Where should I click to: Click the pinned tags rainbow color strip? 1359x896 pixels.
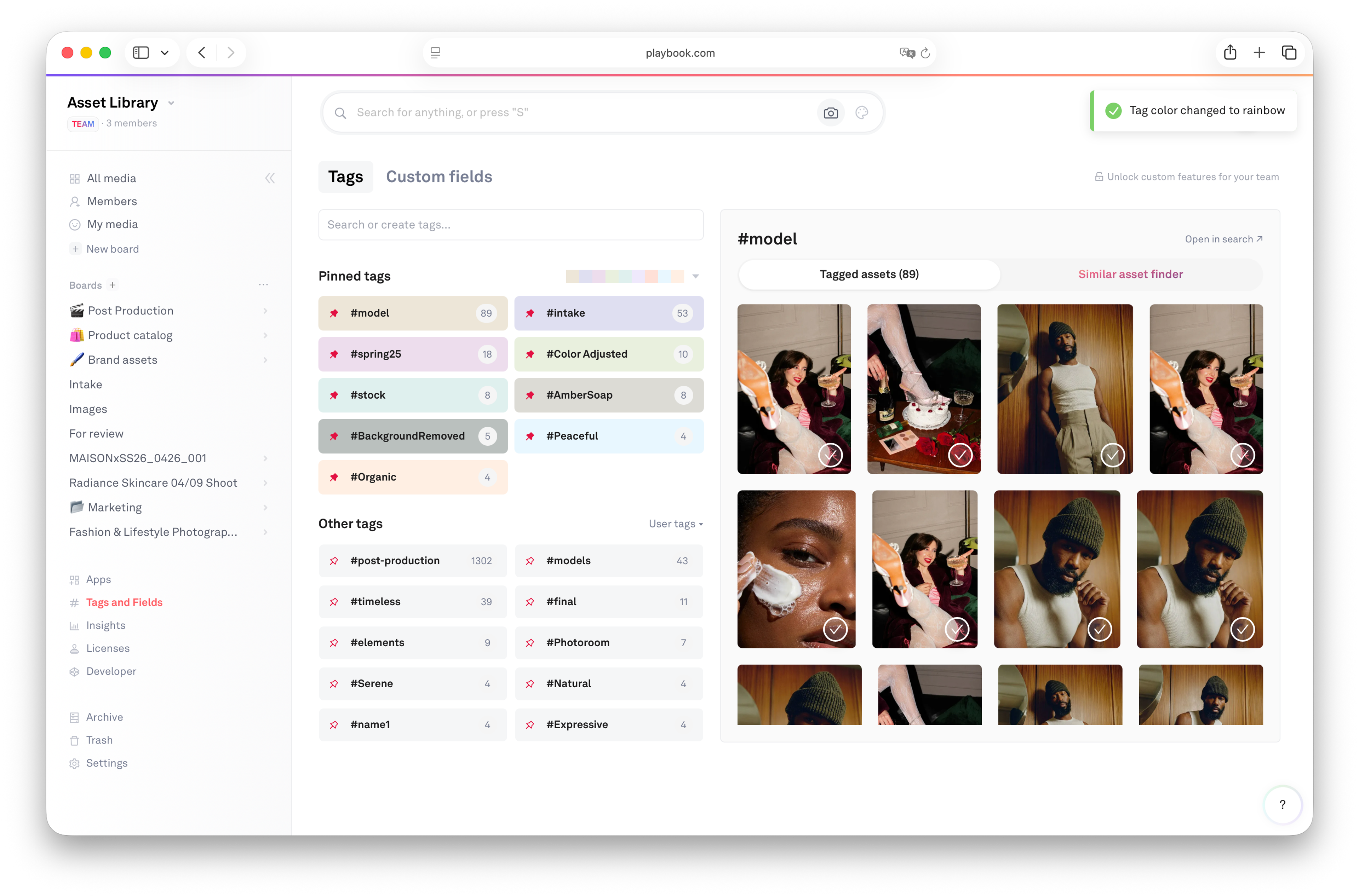point(624,277)
